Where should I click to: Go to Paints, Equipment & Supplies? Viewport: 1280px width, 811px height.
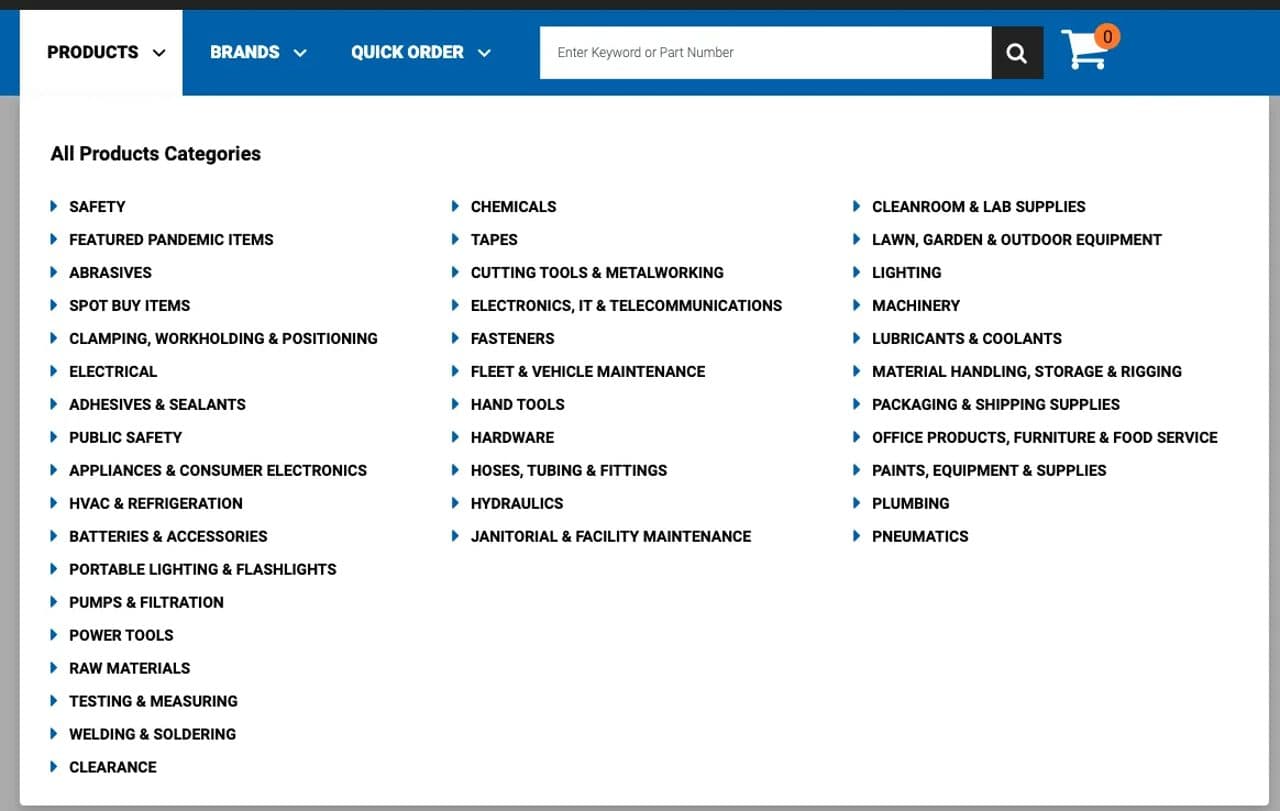pyautogui.click(x=989, y=471)
